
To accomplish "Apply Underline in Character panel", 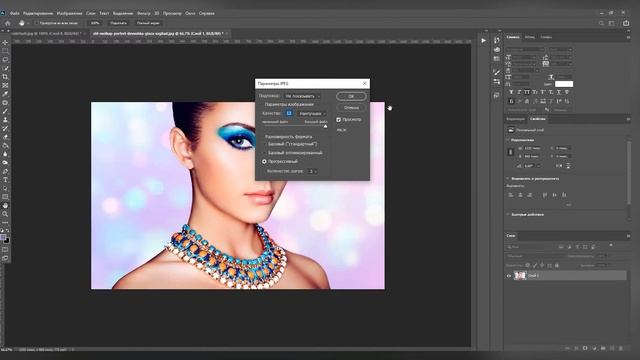I will [x=559, y=92].
